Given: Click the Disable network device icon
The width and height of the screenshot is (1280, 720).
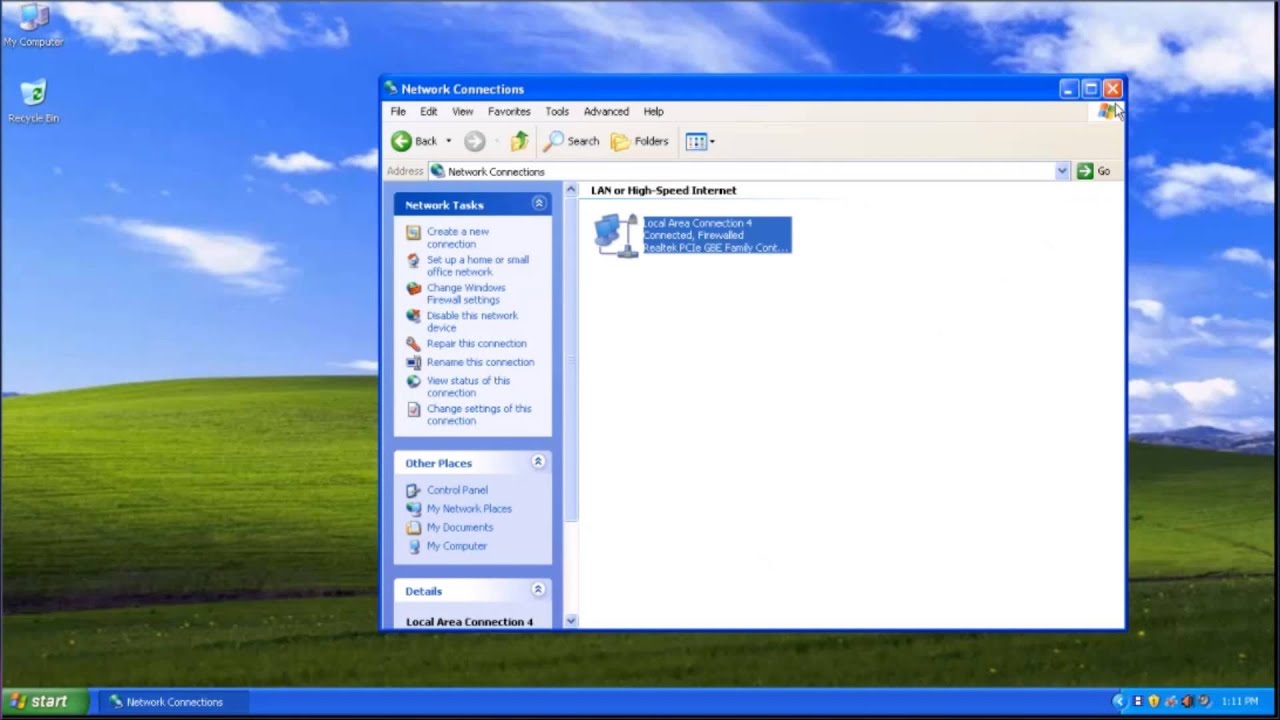Looking at the screenshot, I should pyautogui.click(x=413, y=316).
